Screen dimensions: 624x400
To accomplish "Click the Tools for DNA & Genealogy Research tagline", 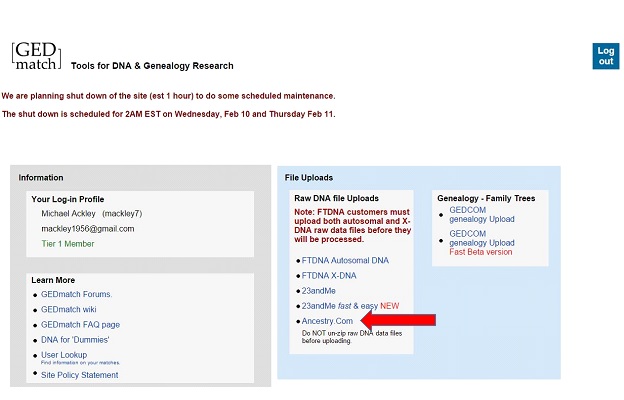I will click(152, 66).
